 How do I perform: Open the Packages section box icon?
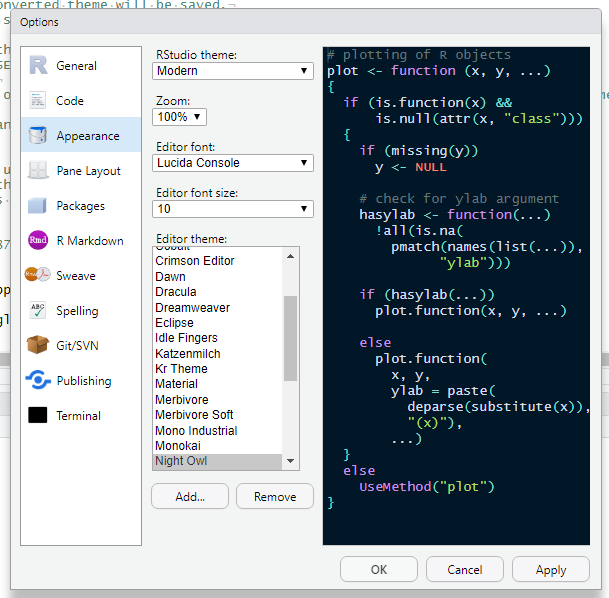point(38,206)
